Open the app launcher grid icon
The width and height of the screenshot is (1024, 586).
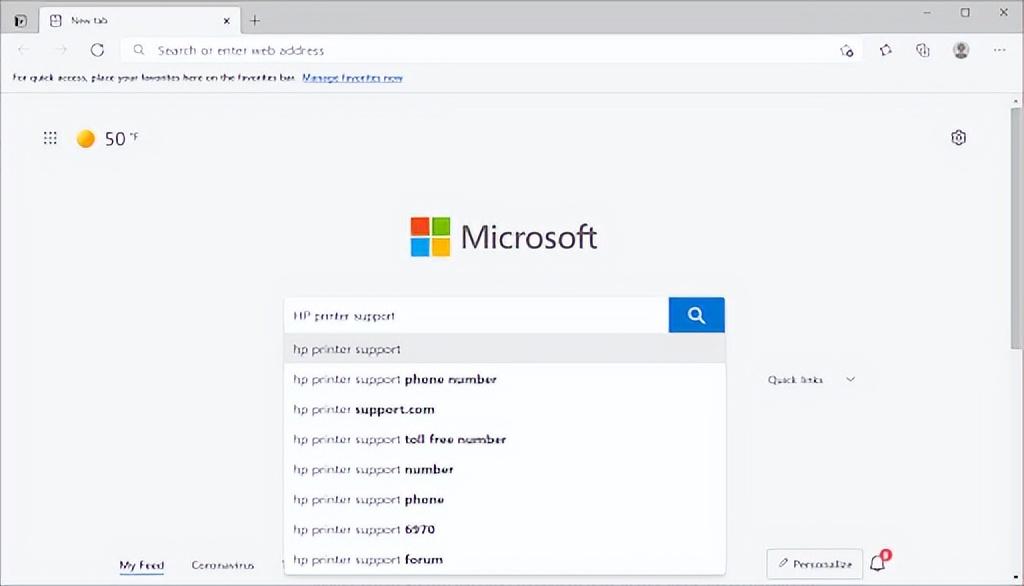click(x=50, y=138)
